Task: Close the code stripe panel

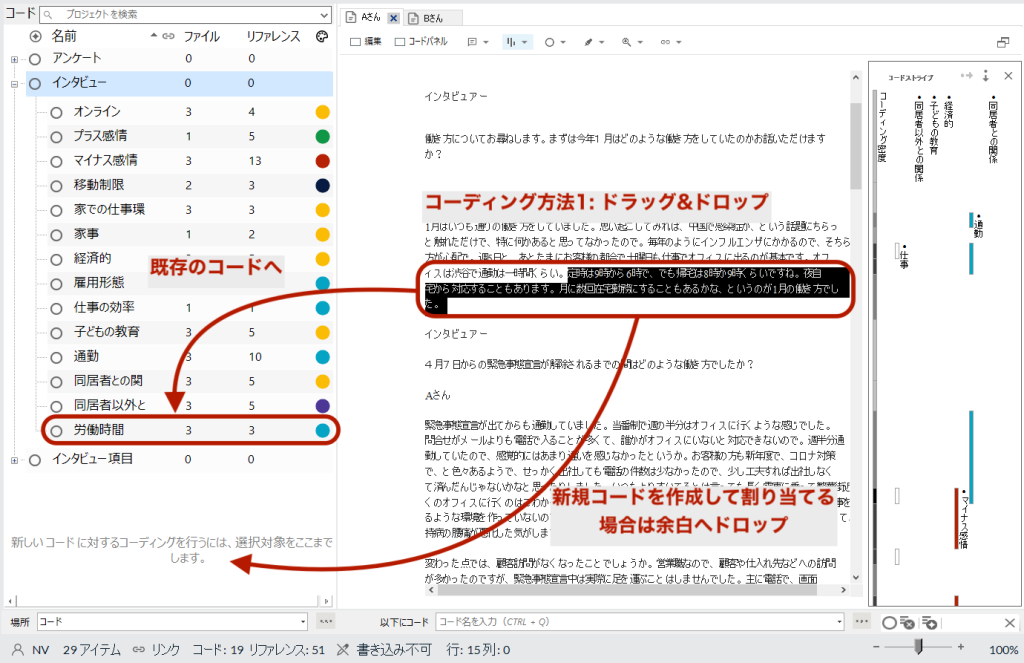Action: click(1008, 76)
